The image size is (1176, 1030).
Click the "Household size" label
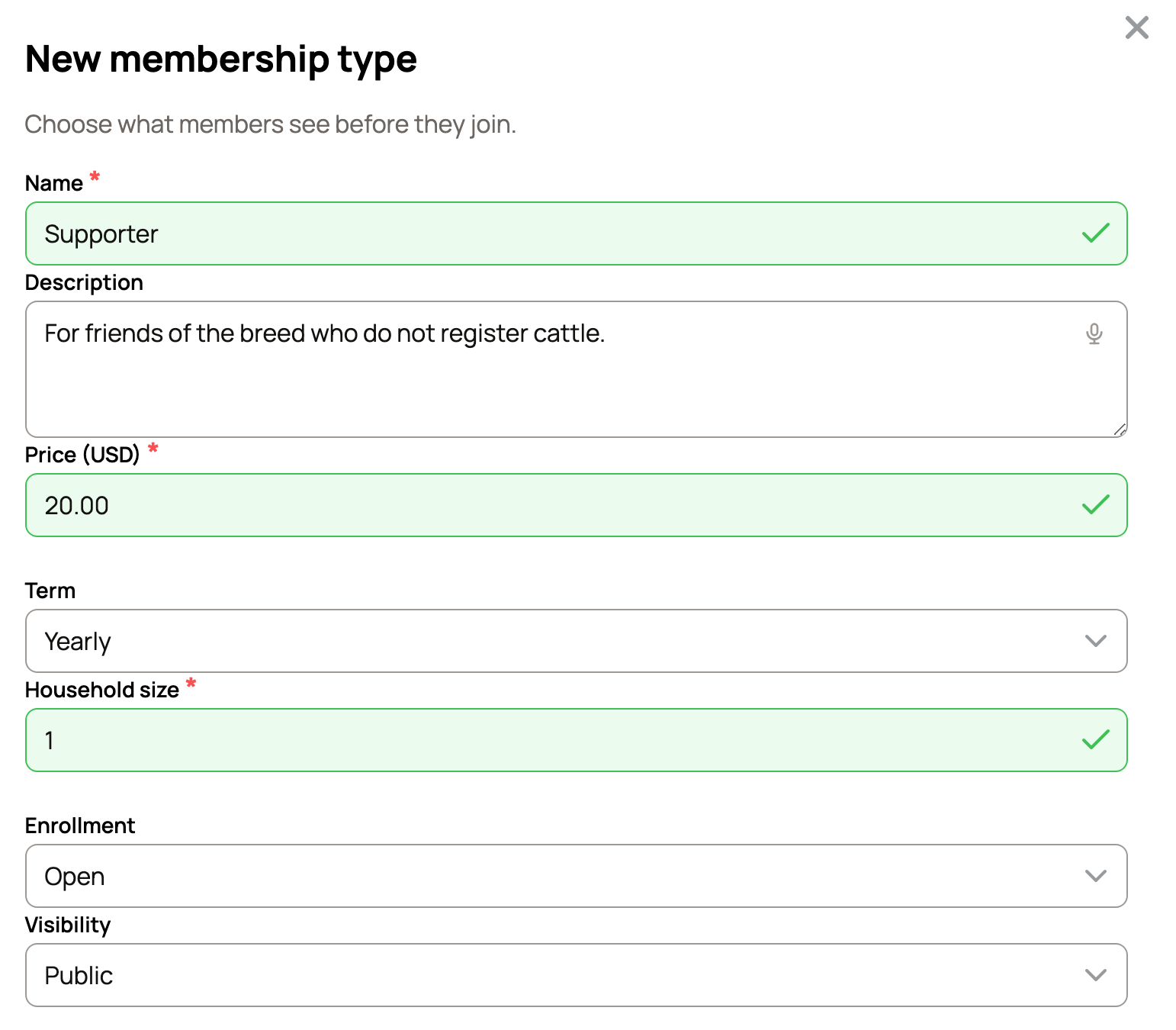102,690
